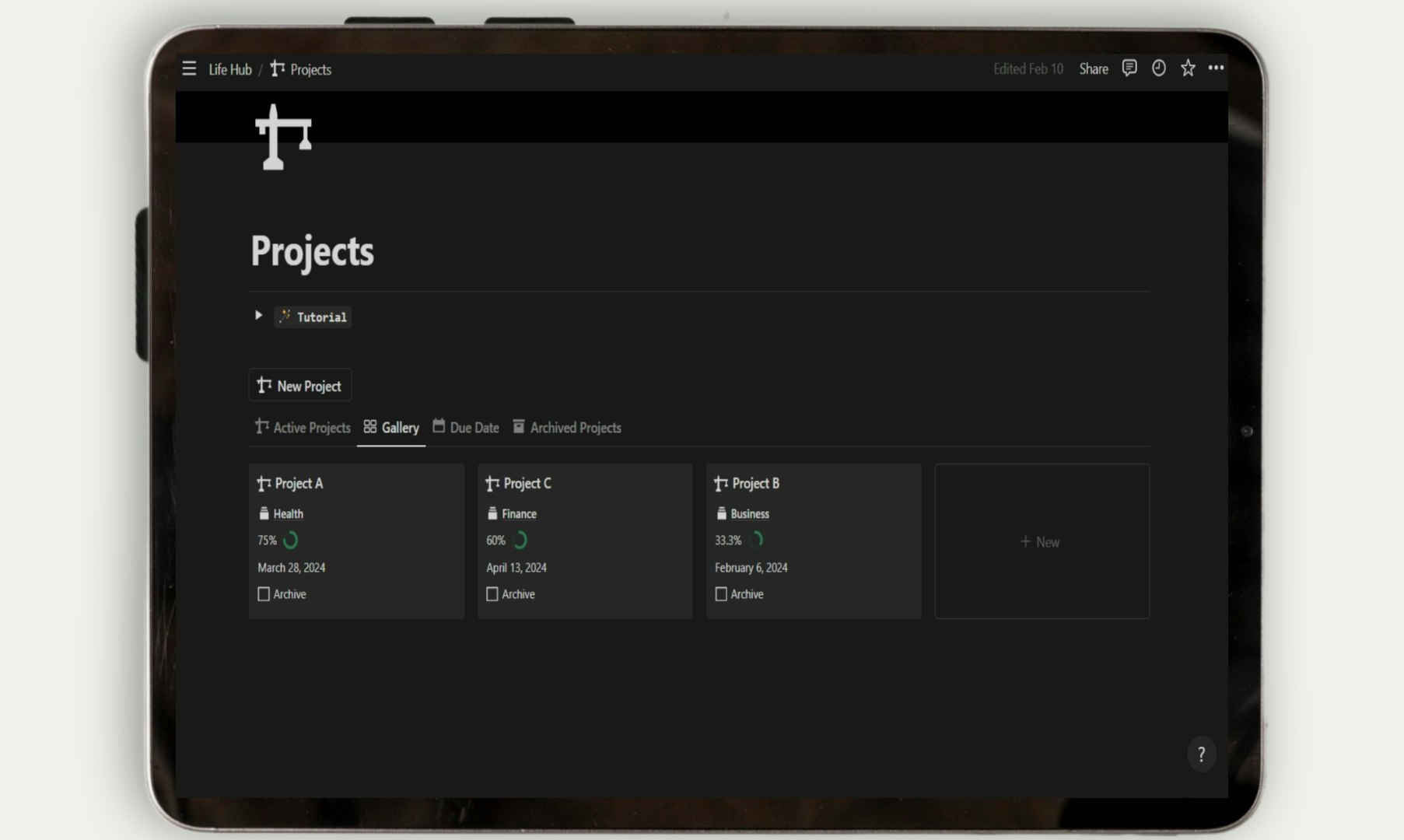Image resolution: width=1404 pixels, height=840 pixels.
Task: Open the Project B title
Action: [x=756, y=483]
